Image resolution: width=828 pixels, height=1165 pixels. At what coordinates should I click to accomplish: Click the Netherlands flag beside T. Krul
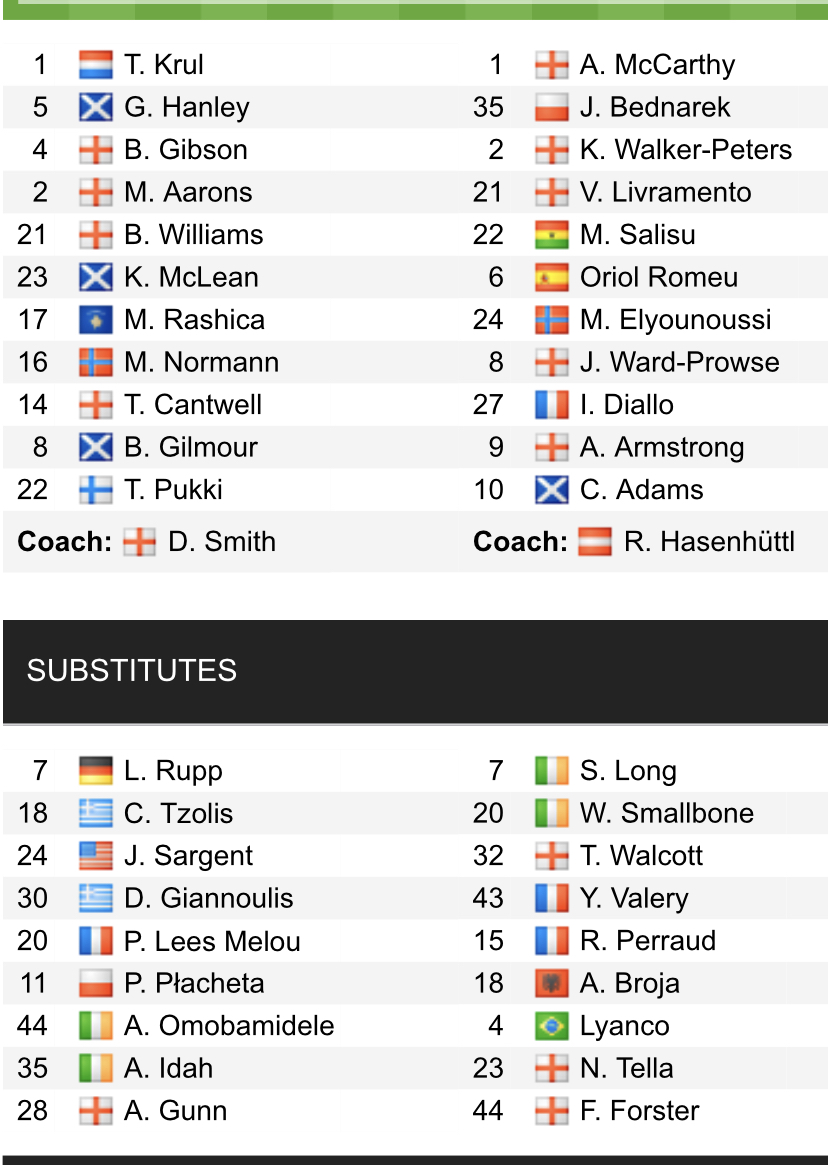[96, 65]
